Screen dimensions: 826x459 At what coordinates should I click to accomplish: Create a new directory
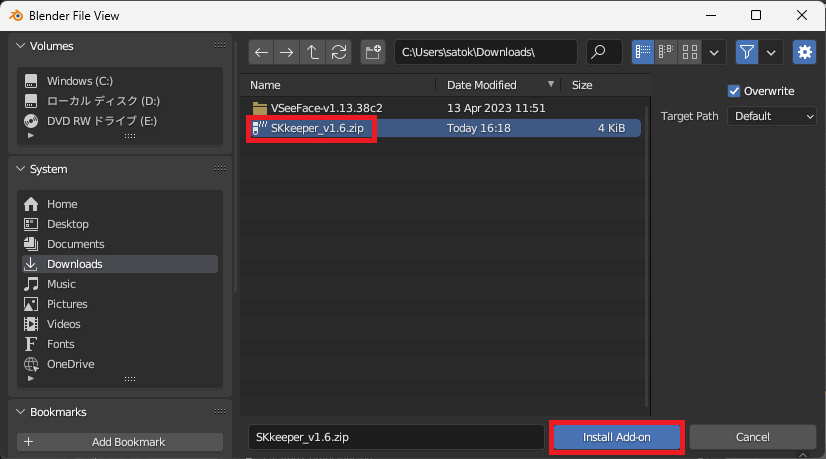point(373,52)
